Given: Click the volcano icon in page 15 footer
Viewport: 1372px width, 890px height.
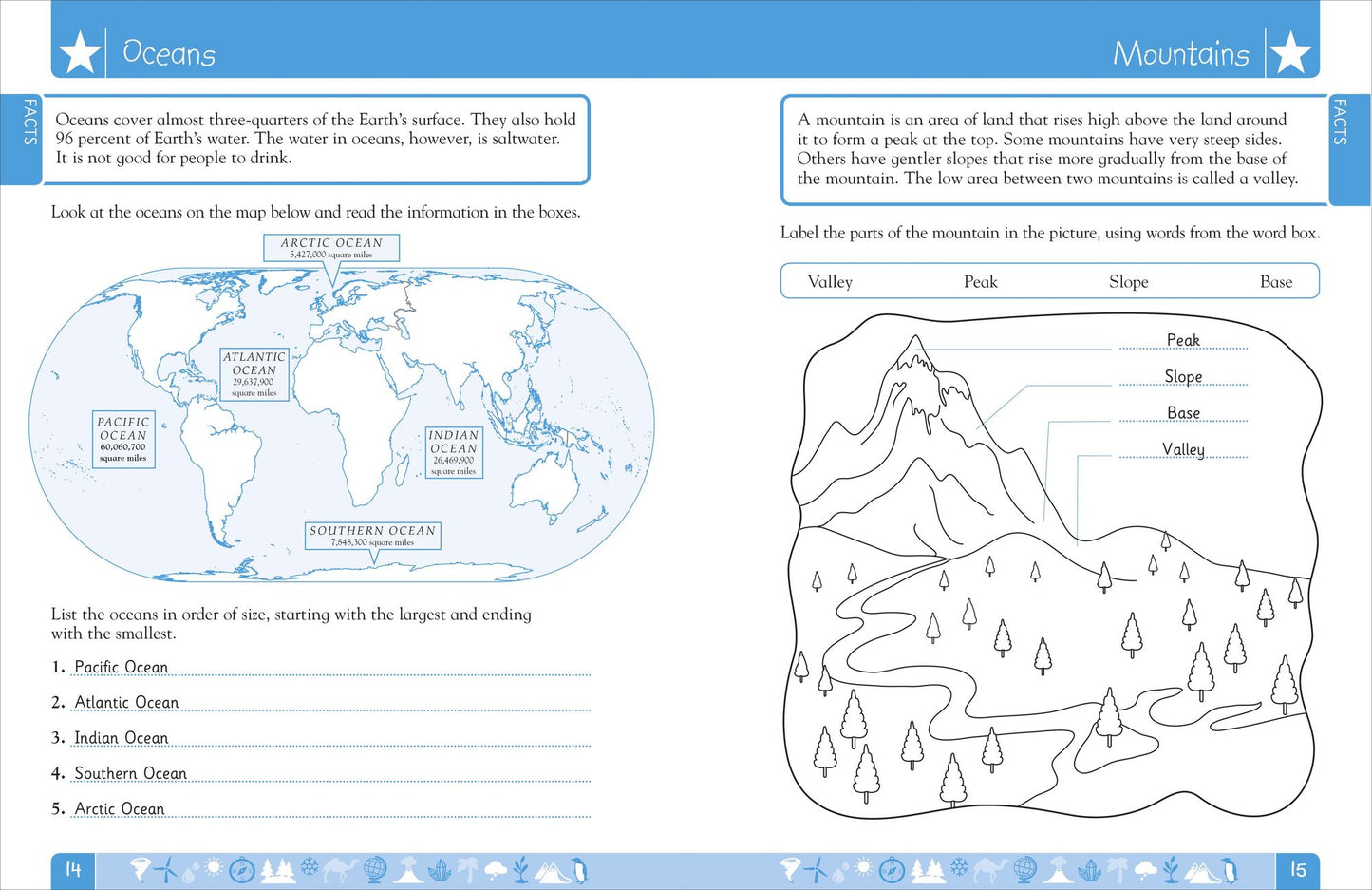Looking at the screenshot, I should pyautogui.click(x=1058, y=869).
